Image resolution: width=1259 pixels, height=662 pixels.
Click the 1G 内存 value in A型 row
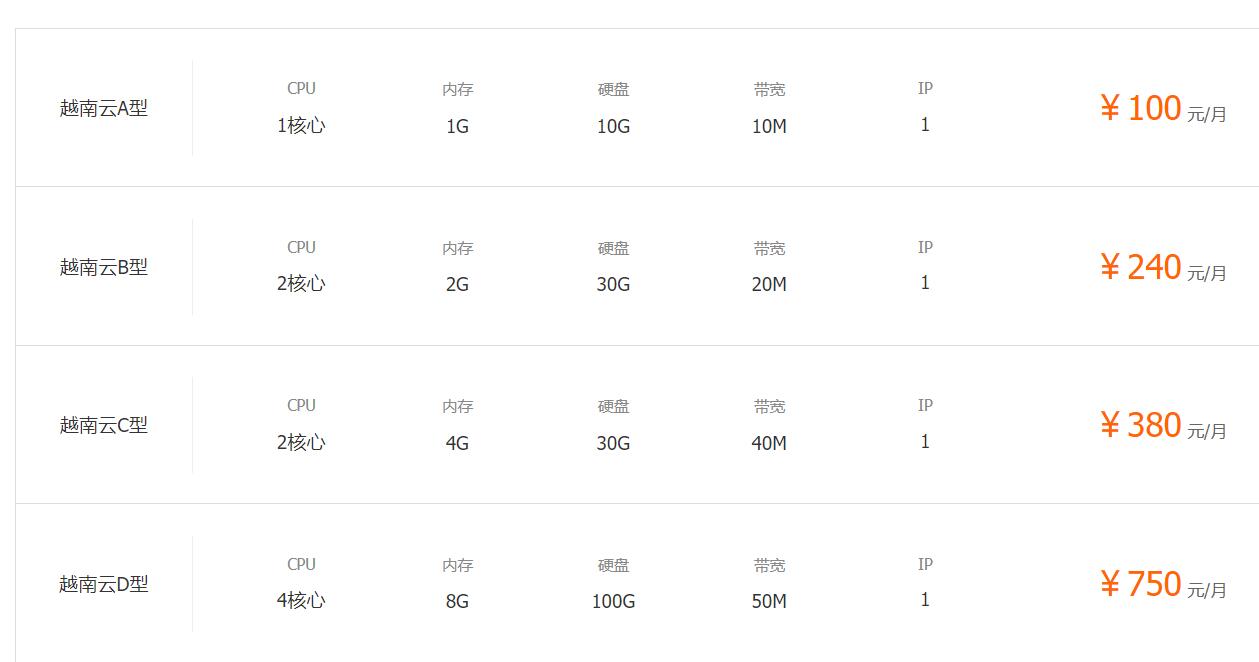point(457,127)
